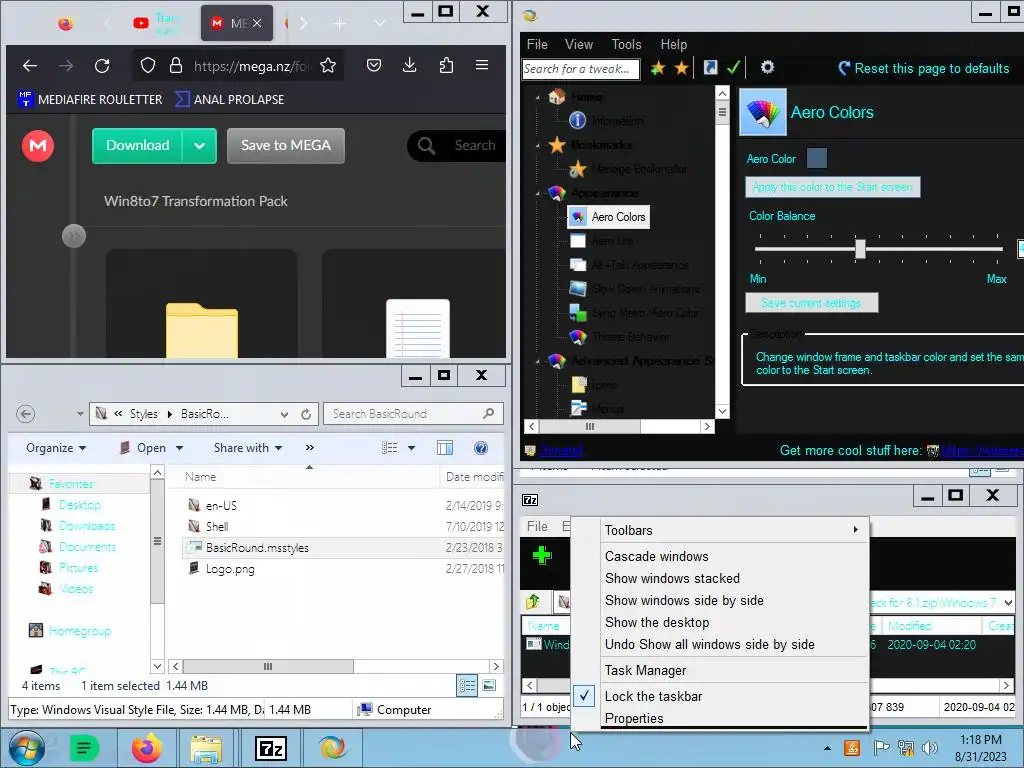1024x768 pixels.
Task: Click the Color Balance slider thumb
Action: click(x=860, y=249)
